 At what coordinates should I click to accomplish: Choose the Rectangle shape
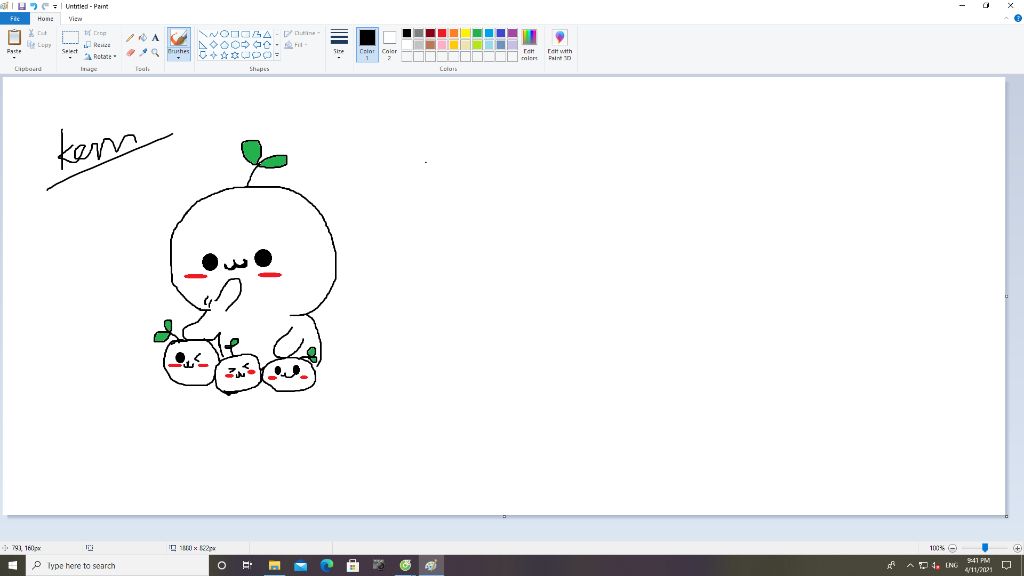pos(234,34)
